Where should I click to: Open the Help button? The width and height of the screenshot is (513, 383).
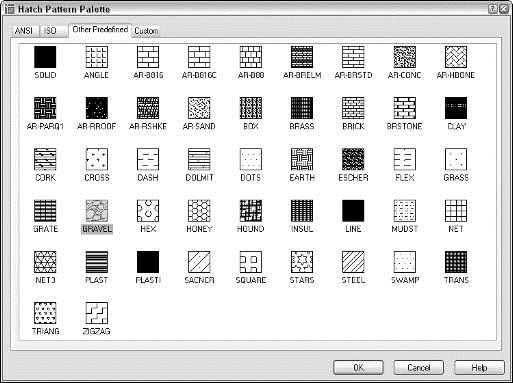[x=479, y=368]
